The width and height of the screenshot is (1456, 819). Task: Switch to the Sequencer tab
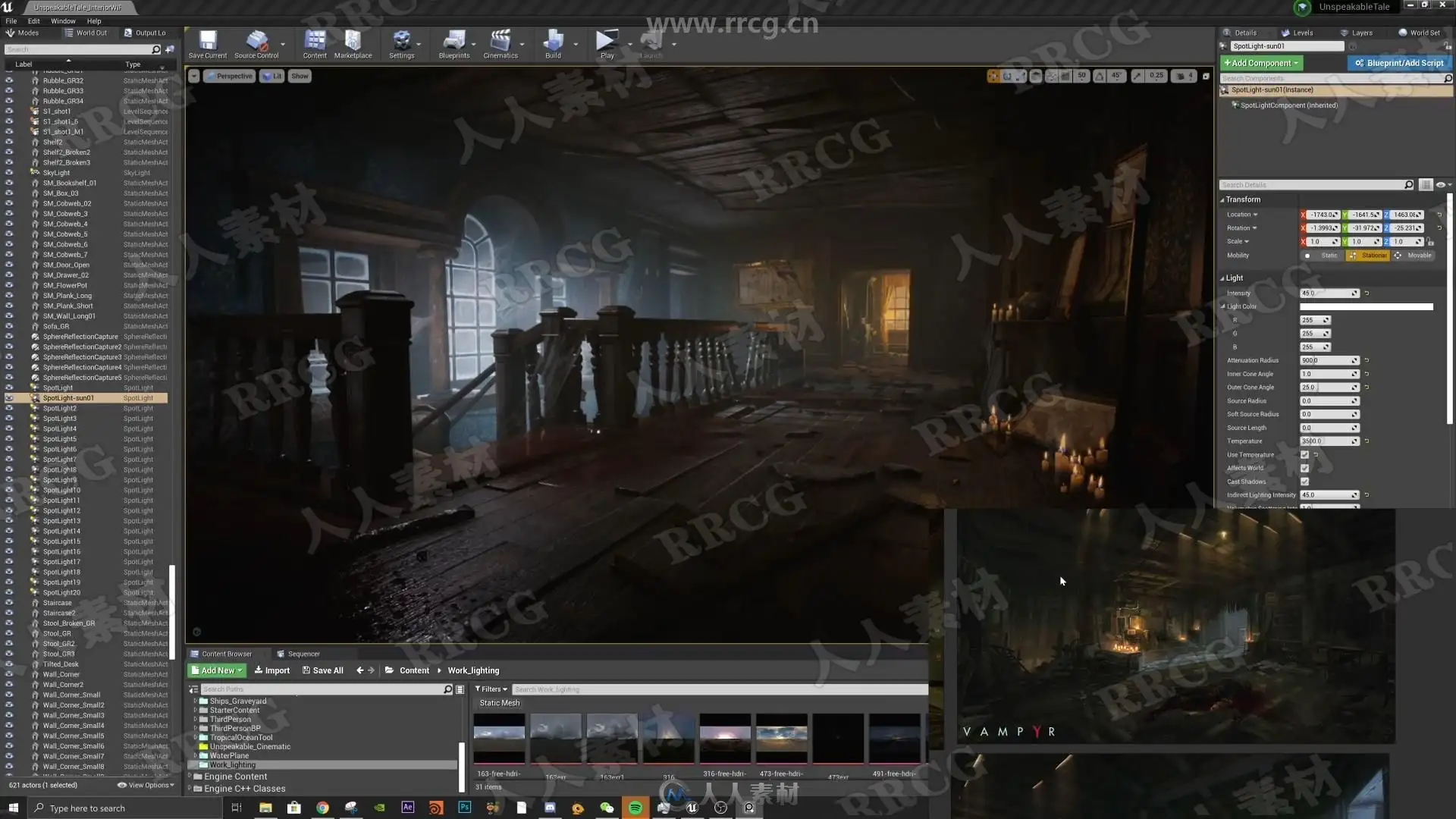click(303, 654)
